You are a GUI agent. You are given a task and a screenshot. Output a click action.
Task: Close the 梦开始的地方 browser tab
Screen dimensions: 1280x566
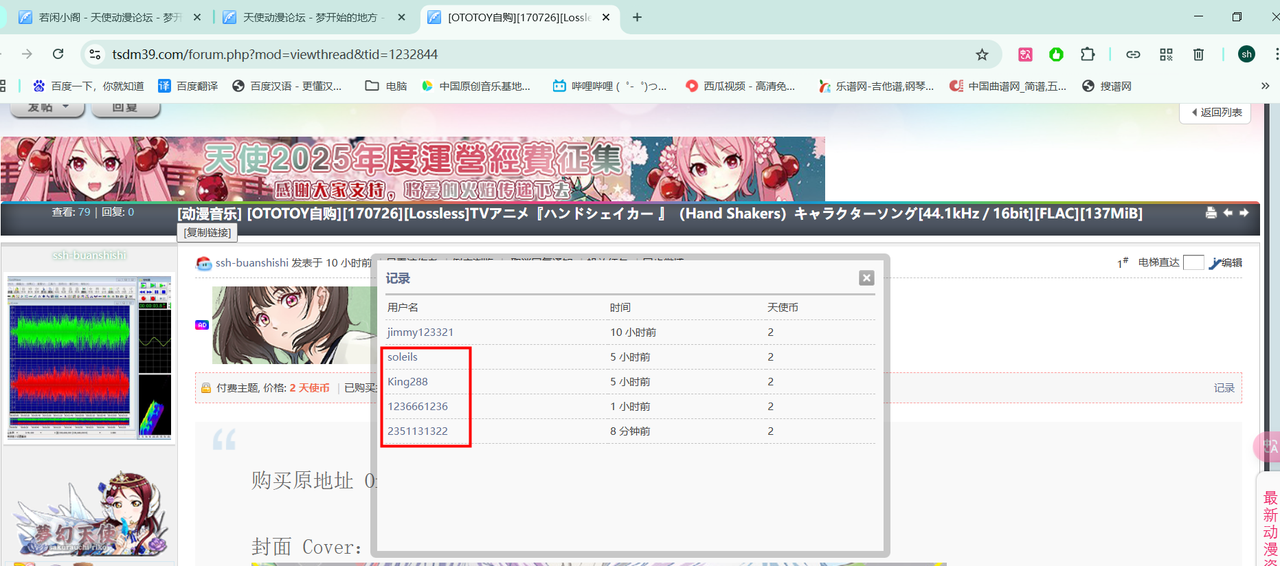coord(401,17)
